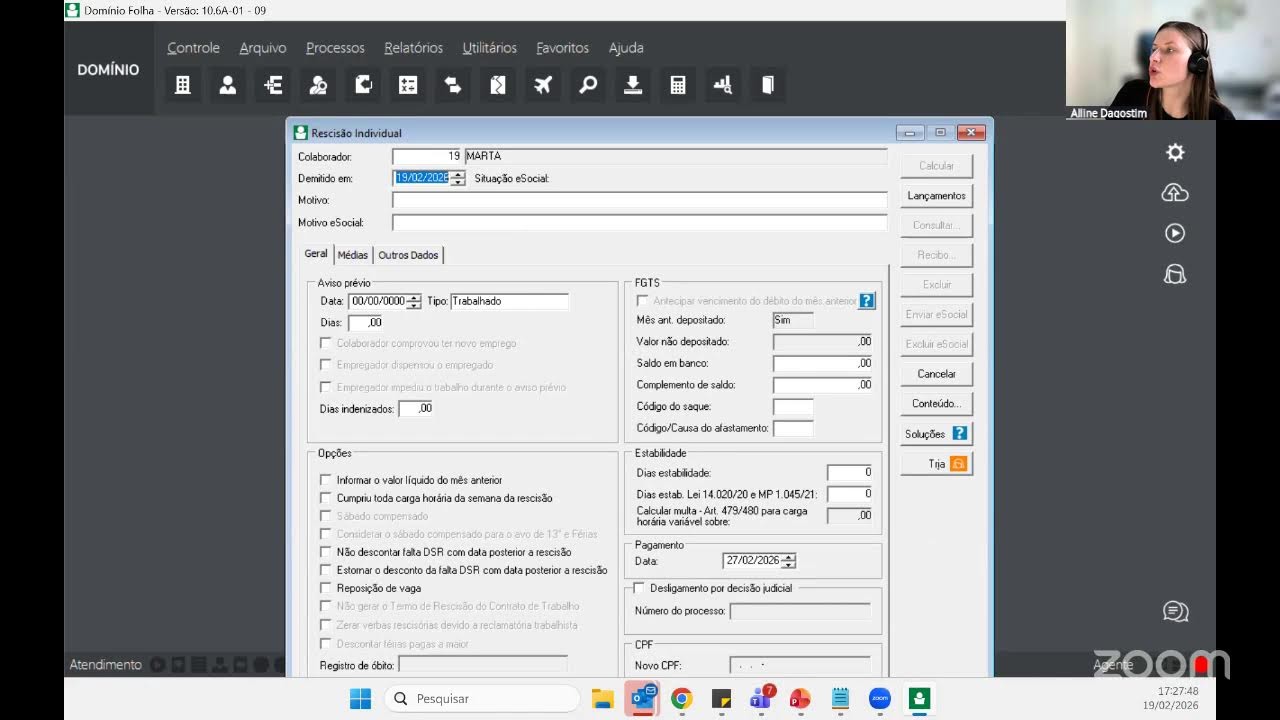The height and width of the screenshot is (720, 1280).
Task: Click the headset support icon in side panel
Action: coord(1175,274)
